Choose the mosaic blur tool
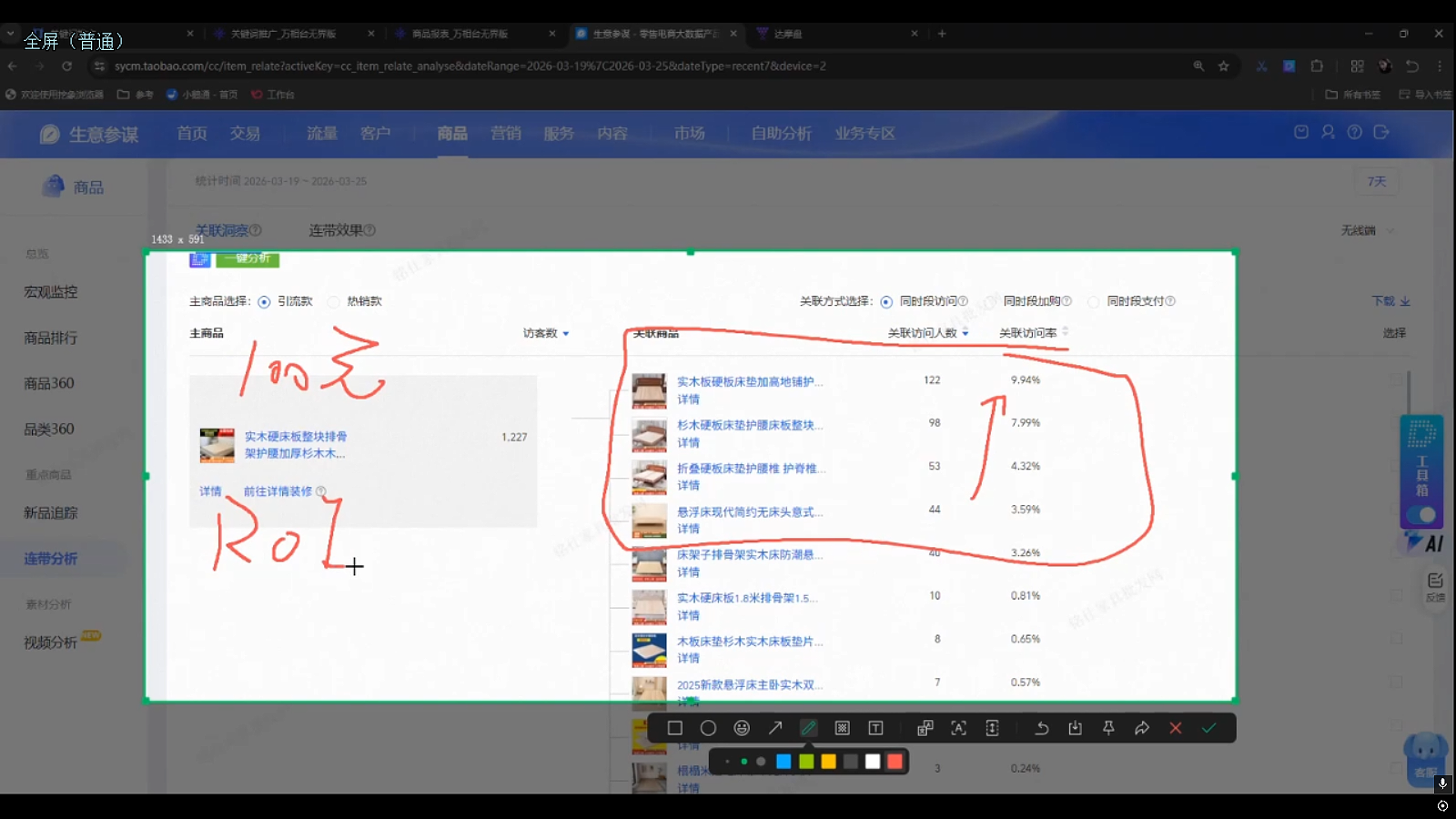1456x819 pixels. click(x=843, y=728)
